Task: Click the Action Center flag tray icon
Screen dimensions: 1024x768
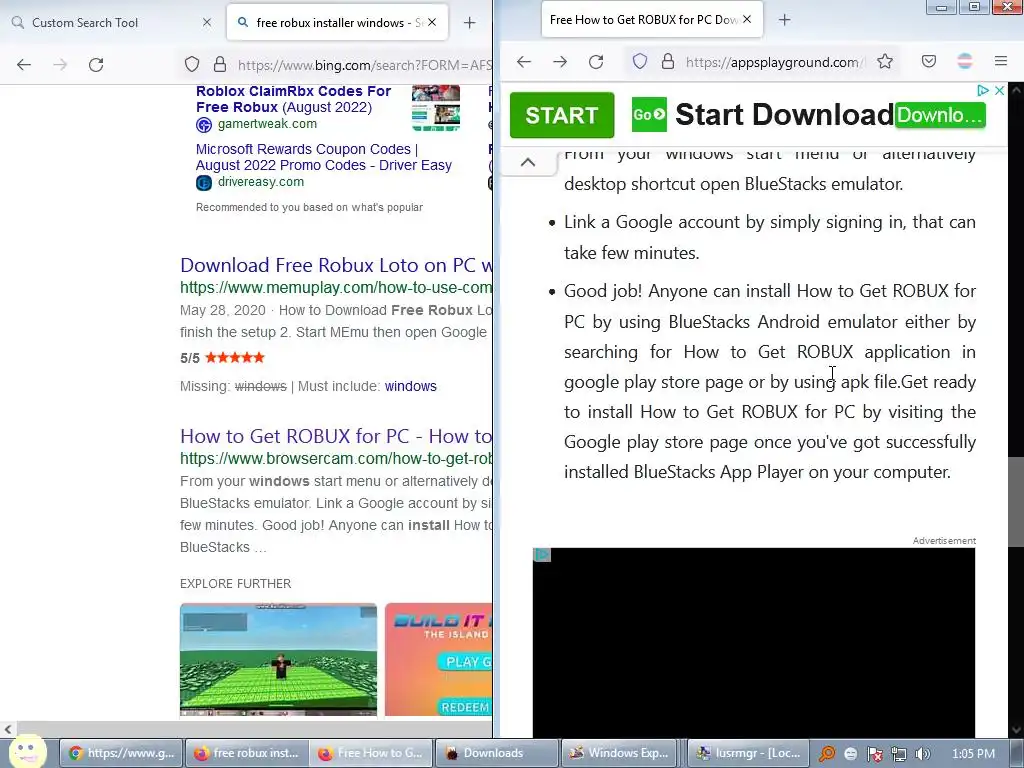Action: 875,754
